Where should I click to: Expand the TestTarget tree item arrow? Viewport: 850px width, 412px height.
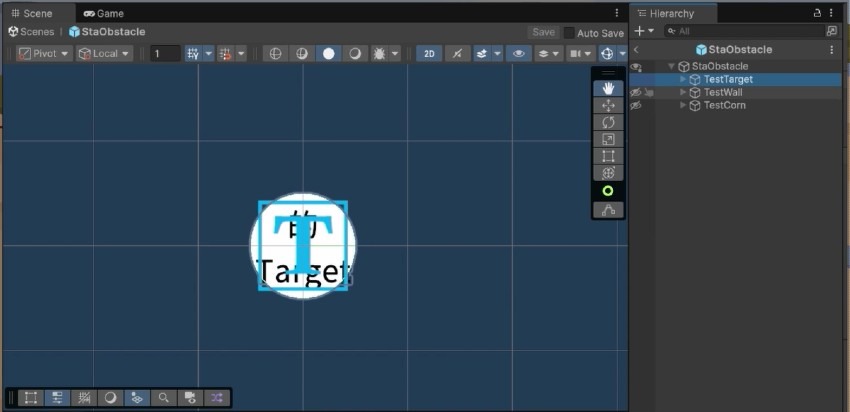[x=683, y=79]
